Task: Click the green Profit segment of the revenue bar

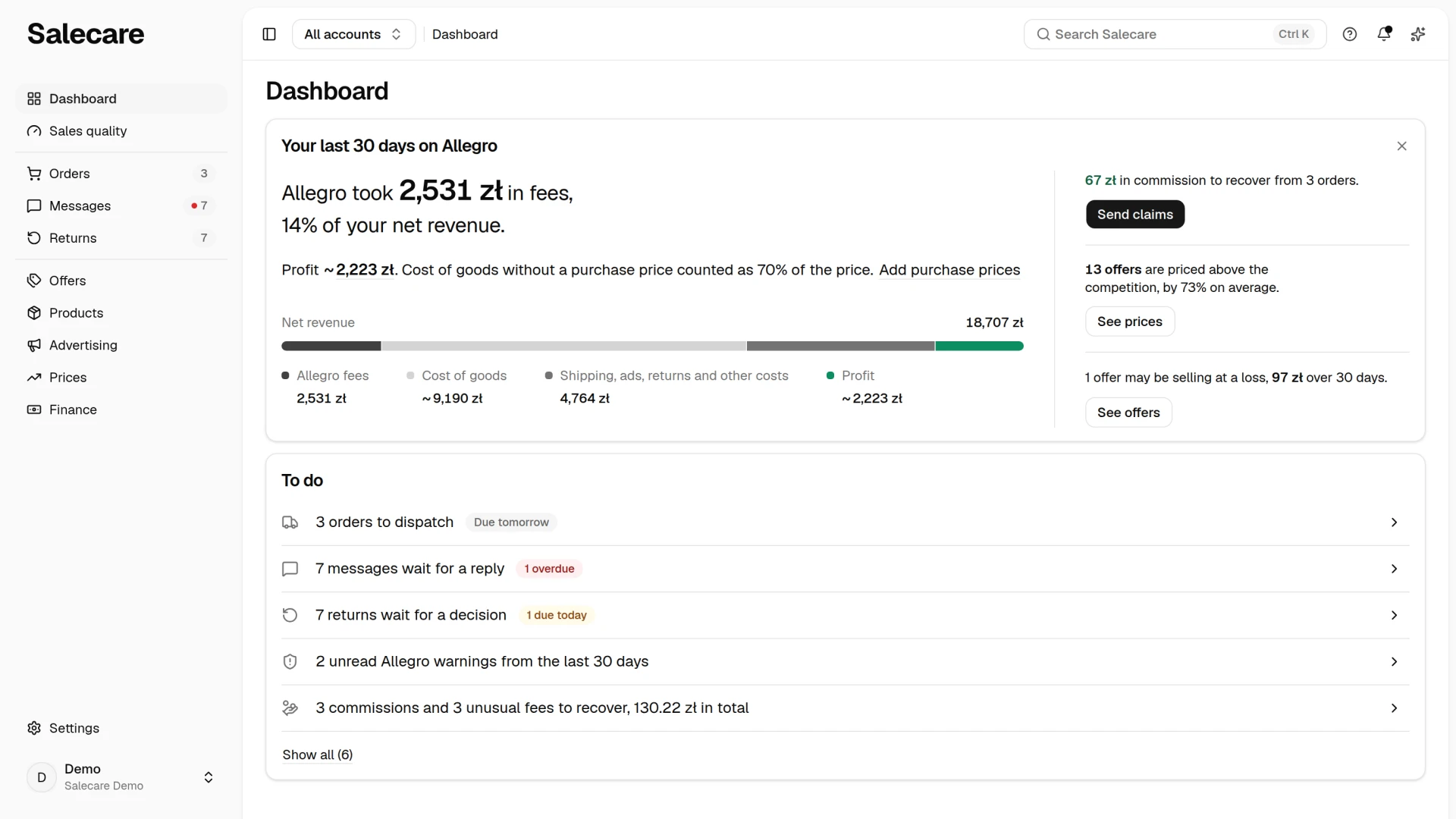Action: [979, 346]
